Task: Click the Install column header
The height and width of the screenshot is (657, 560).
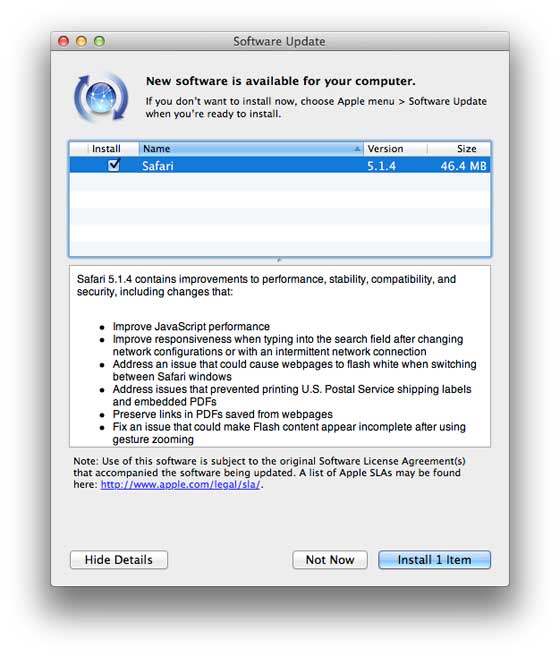Action: (106, 149)
